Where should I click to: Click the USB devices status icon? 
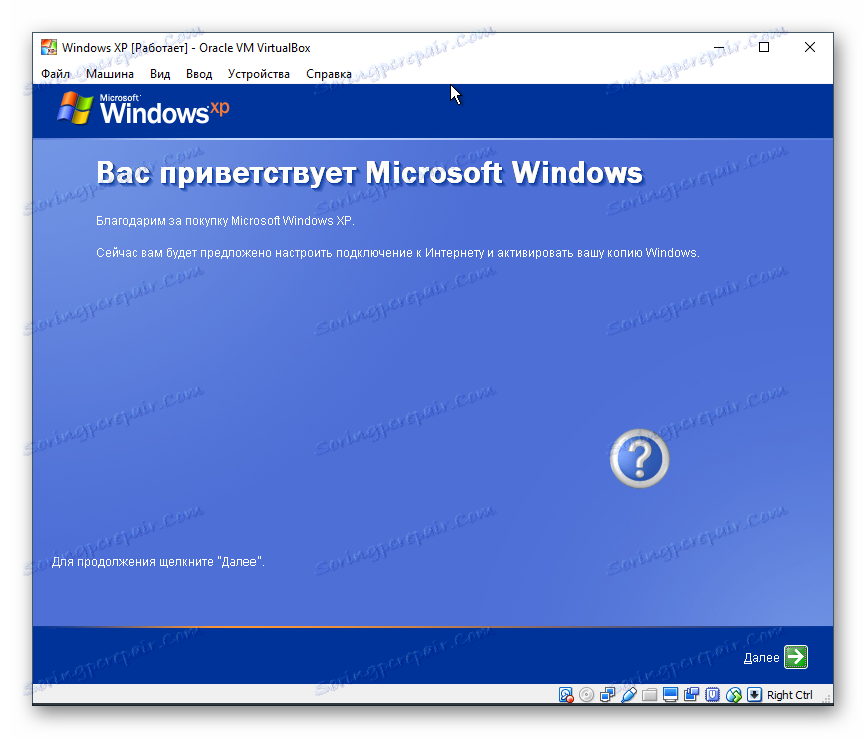point(629,695)
